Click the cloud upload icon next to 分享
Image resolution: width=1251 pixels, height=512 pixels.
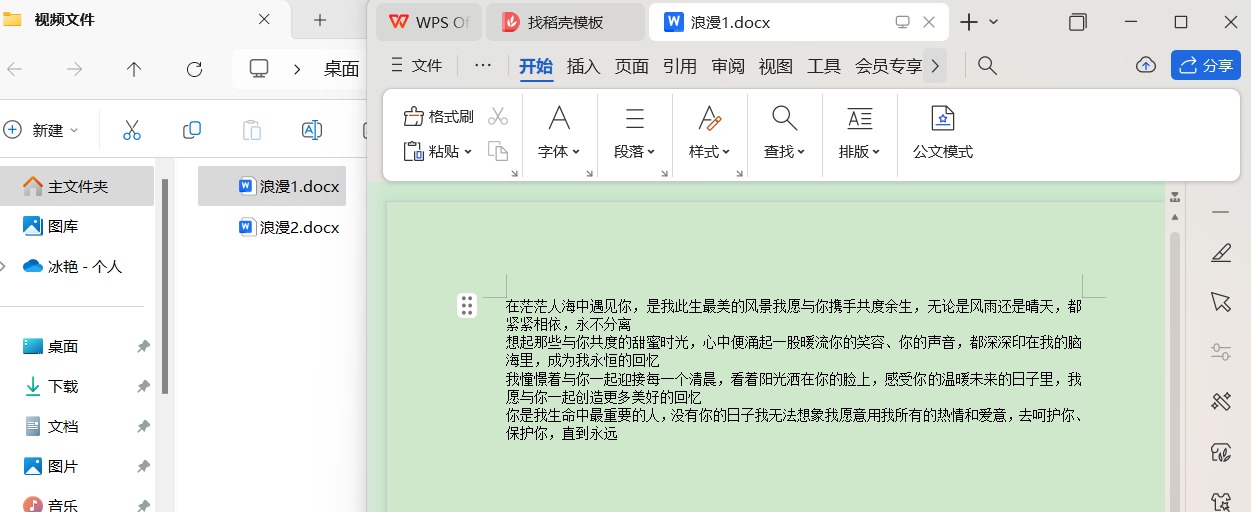coord(1146,65)
